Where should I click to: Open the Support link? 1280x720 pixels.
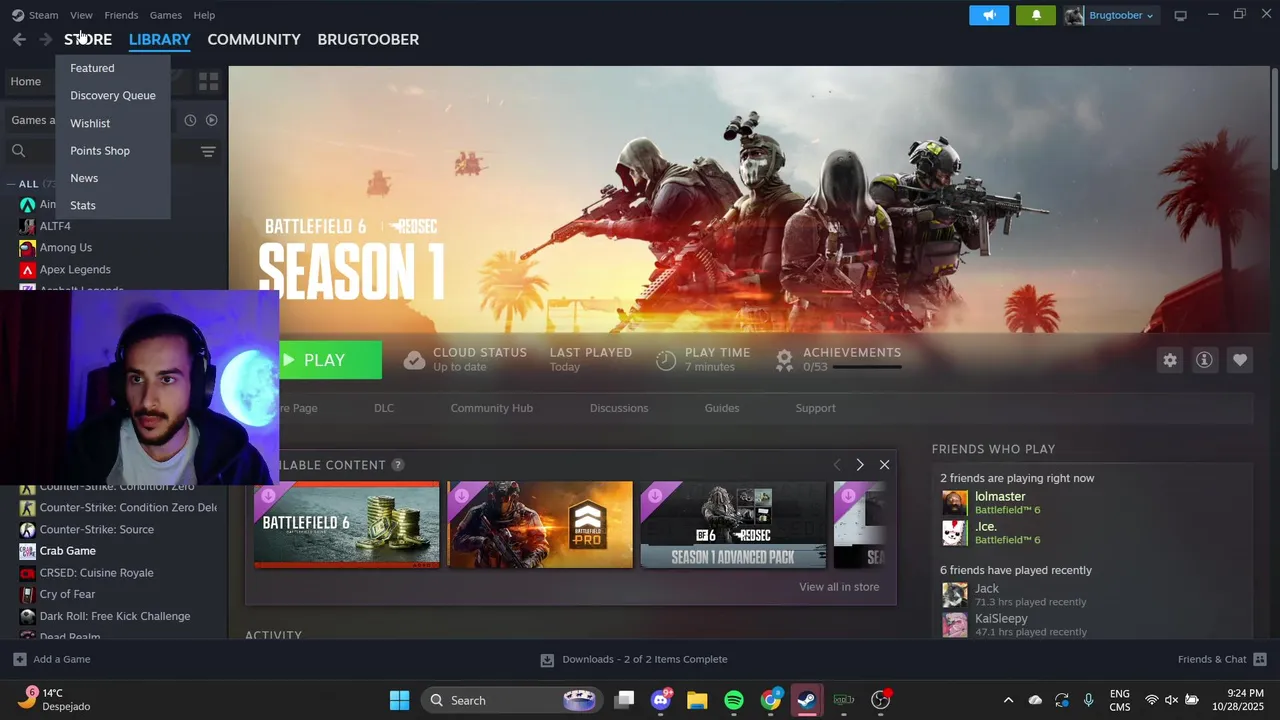815,408
